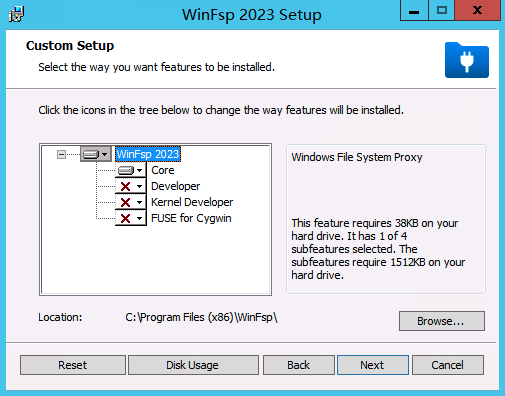Open FUSE for Cygwin install dropdown

point(131,218)
